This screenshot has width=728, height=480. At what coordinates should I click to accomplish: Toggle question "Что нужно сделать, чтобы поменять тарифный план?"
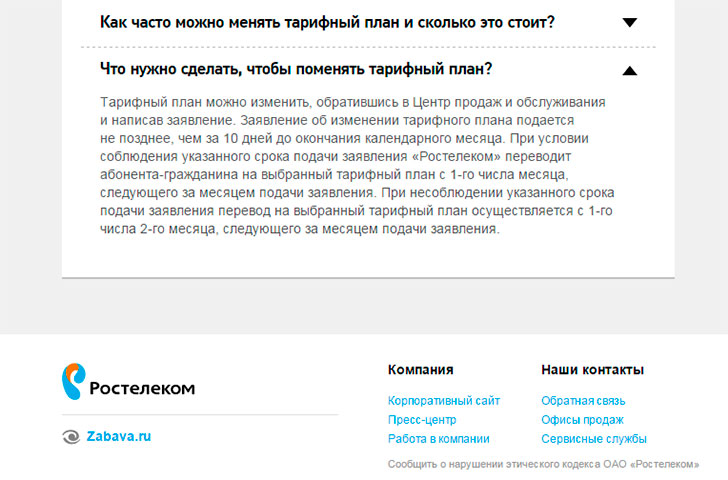(296, 69)
